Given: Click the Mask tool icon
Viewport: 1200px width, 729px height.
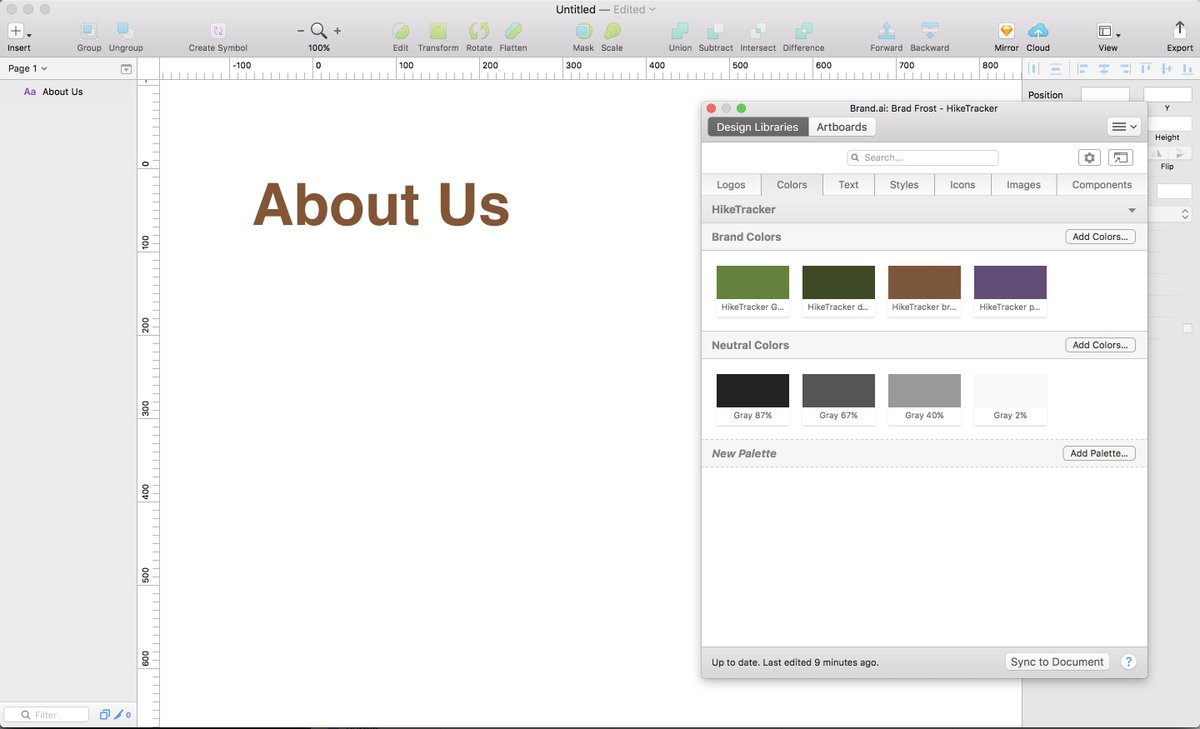Looking at the screenshot, I should pyautogui.click(x=583, y=31).
